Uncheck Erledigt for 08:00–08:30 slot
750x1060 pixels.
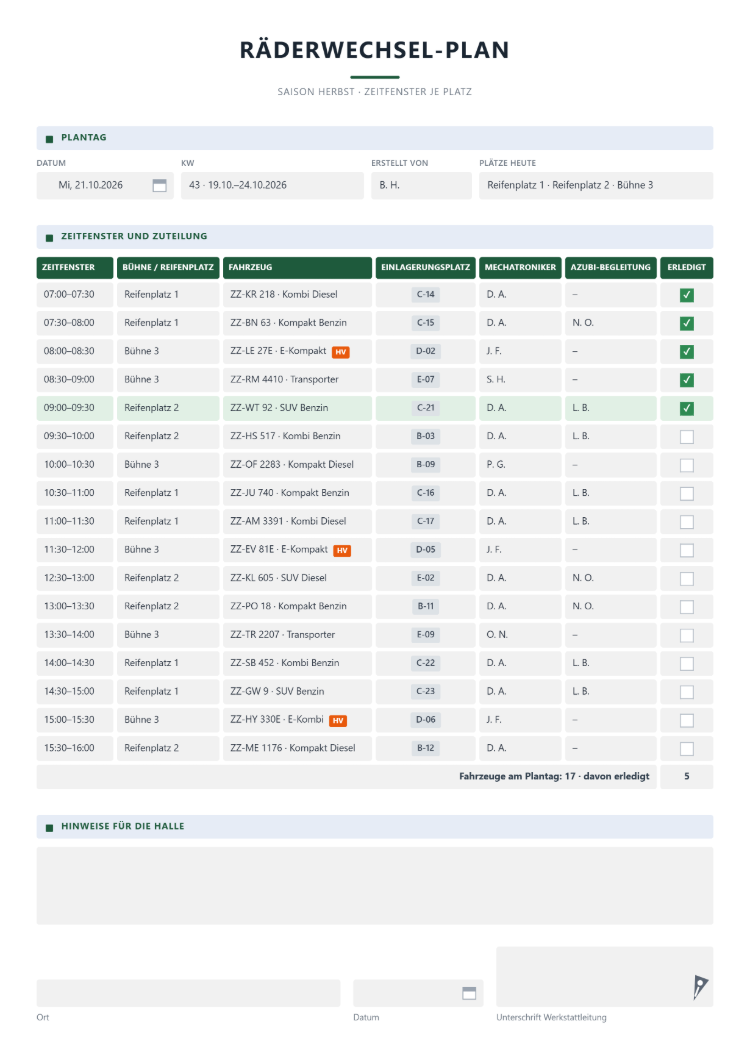[x=686, y=352]
